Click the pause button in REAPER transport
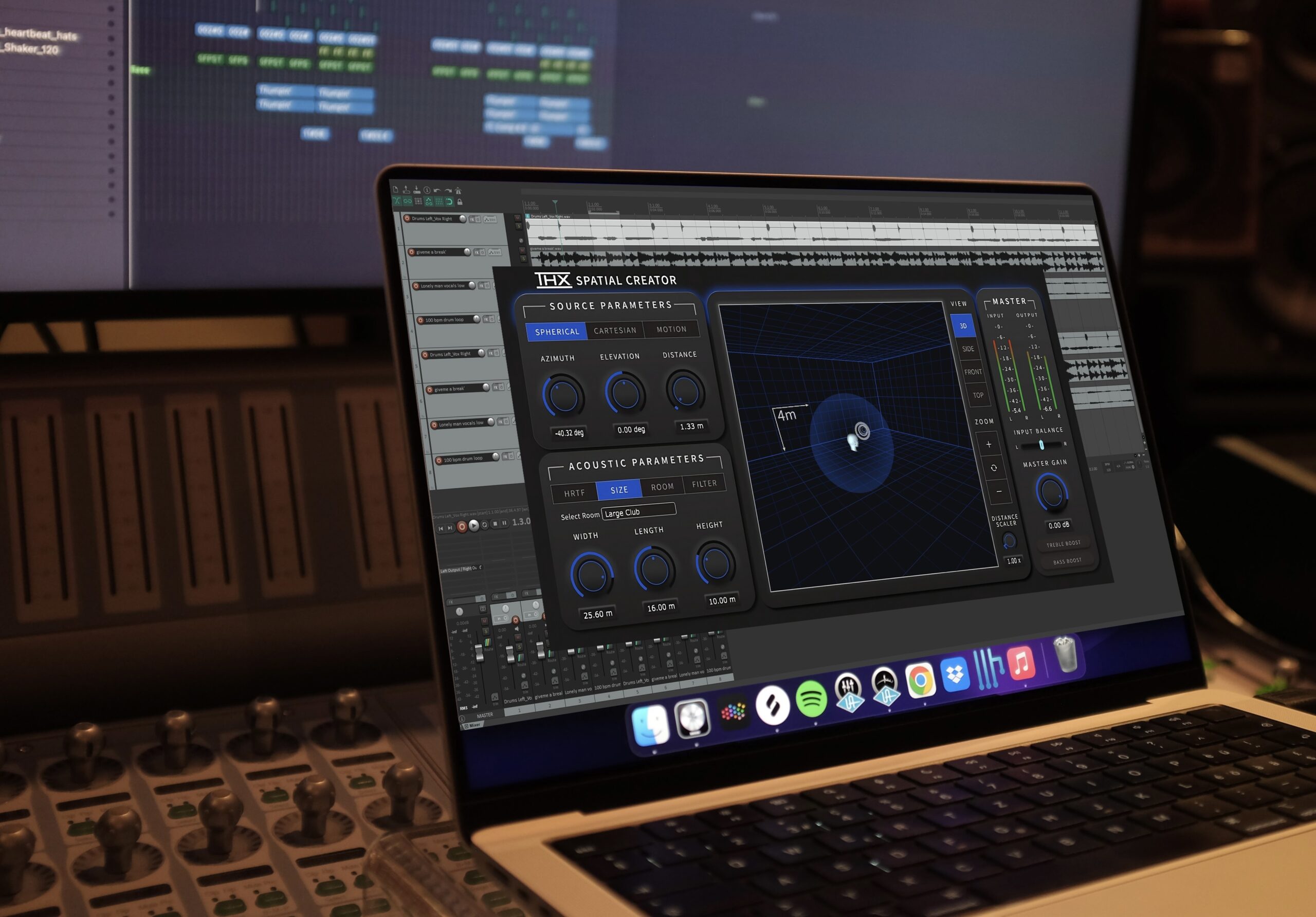 tap(504, 523)
